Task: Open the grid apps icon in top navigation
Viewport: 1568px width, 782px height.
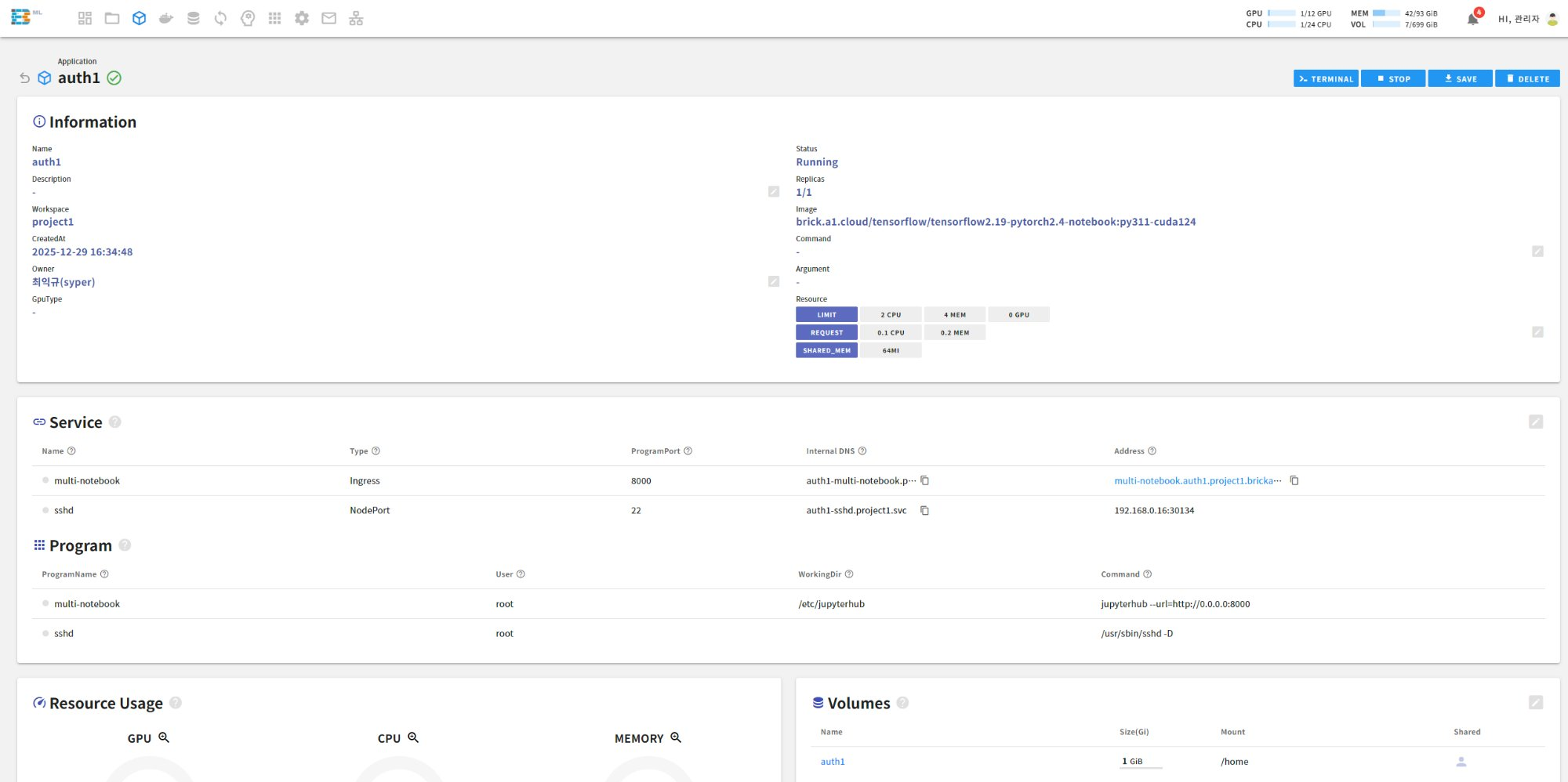Action: pyautogui.click(x=274, y=18)
